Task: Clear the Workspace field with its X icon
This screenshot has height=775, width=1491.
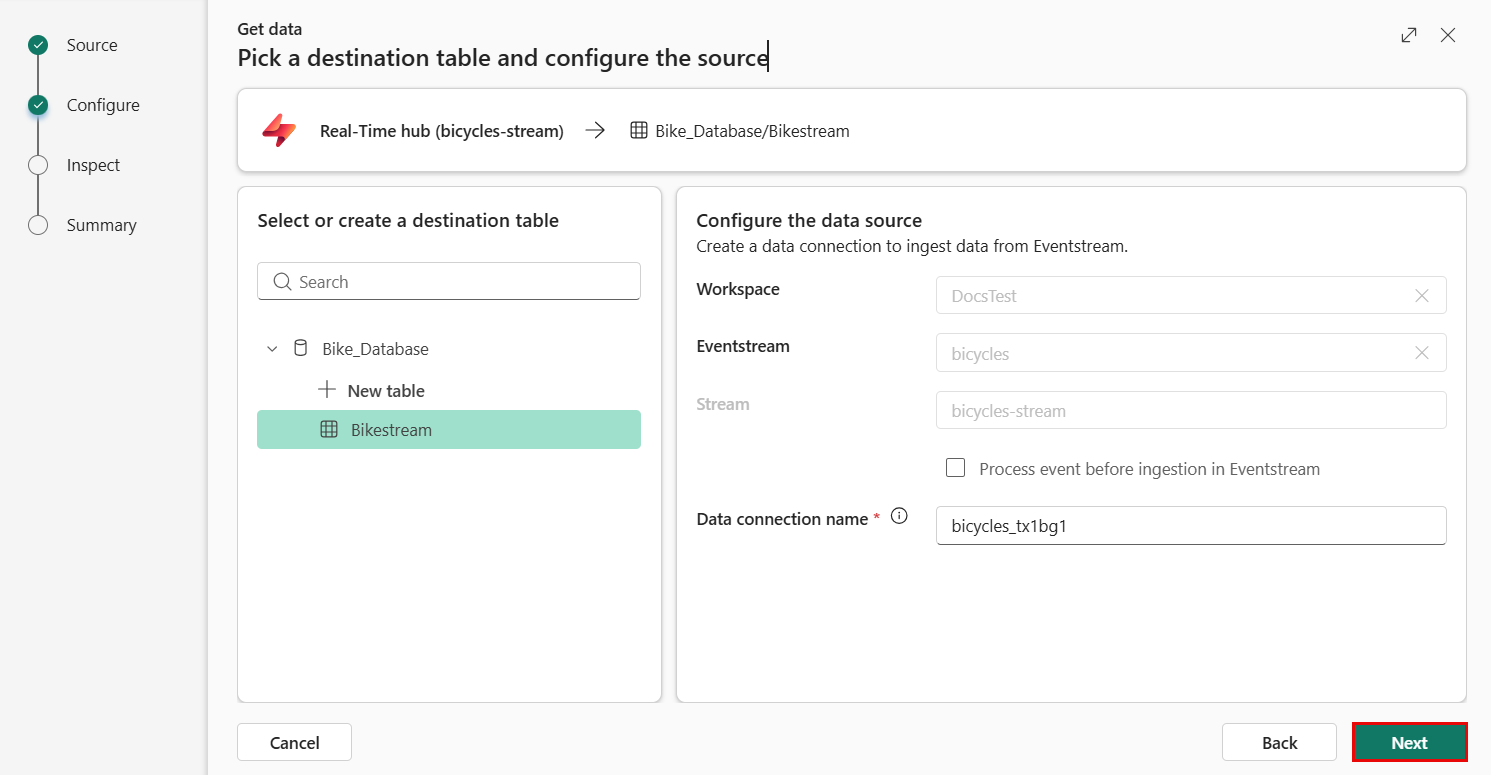Action: click(x=1421, y=296)
